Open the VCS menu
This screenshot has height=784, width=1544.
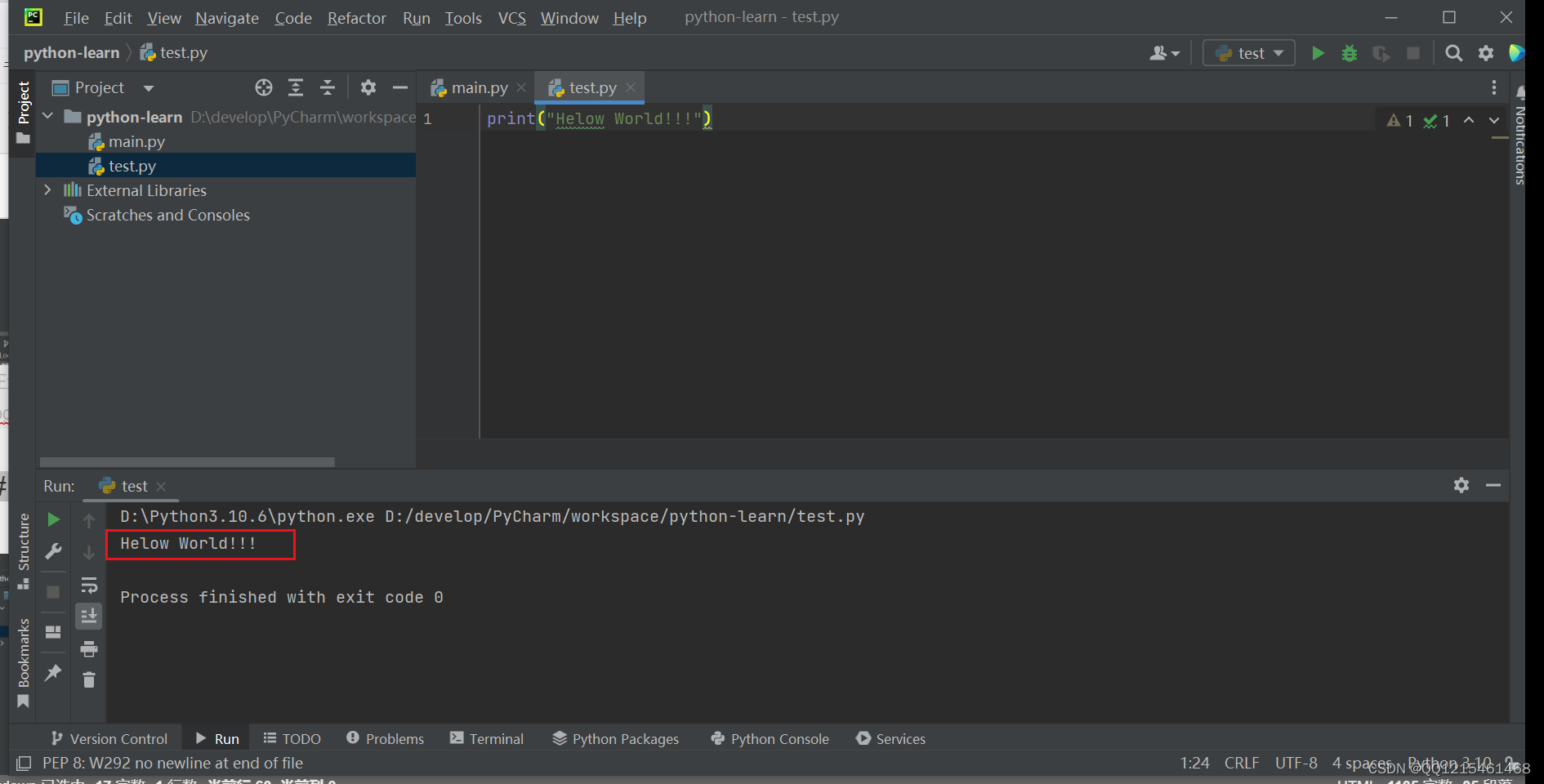click(512, 18)
